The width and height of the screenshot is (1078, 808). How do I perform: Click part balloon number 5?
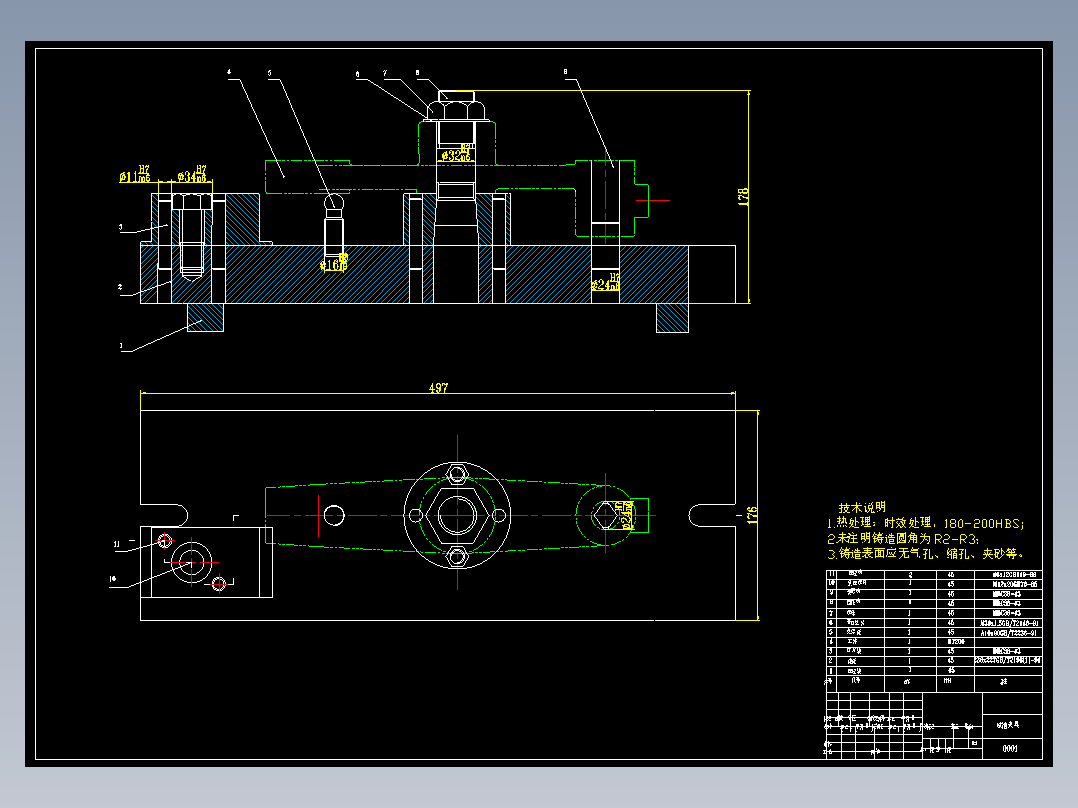270,72
